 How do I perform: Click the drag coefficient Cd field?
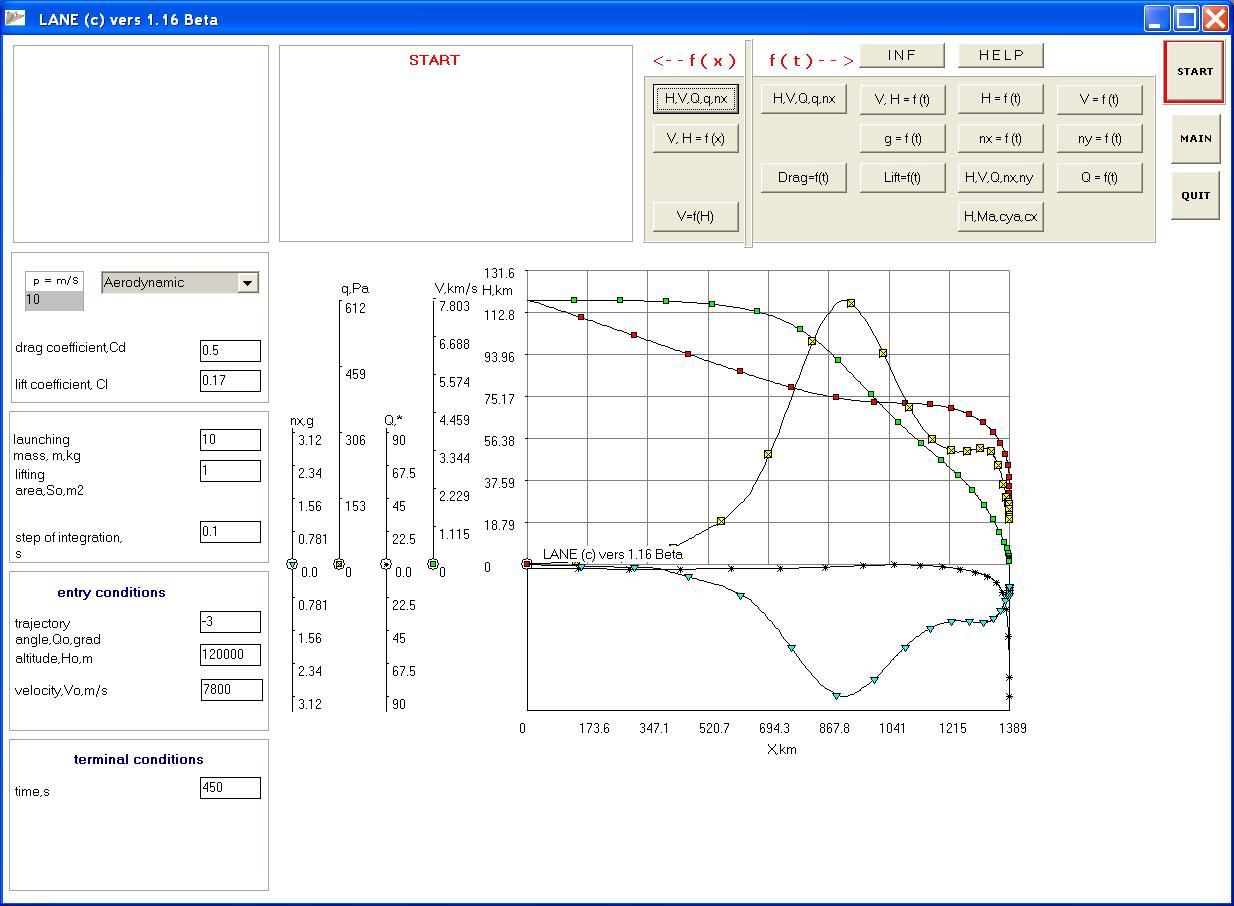(x=230, y=351)
